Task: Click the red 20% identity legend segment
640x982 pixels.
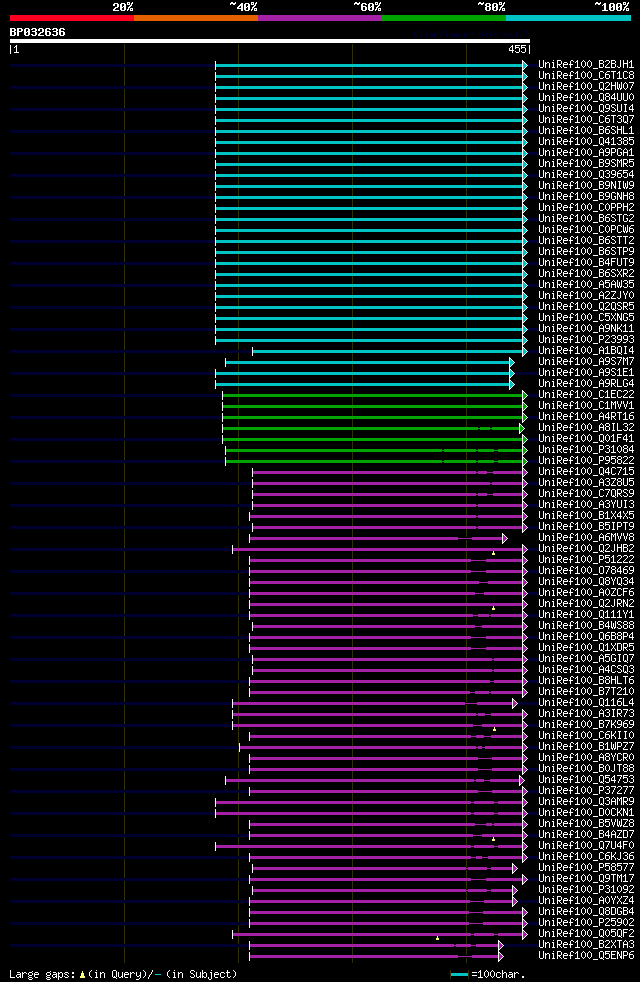Action: 72,18
